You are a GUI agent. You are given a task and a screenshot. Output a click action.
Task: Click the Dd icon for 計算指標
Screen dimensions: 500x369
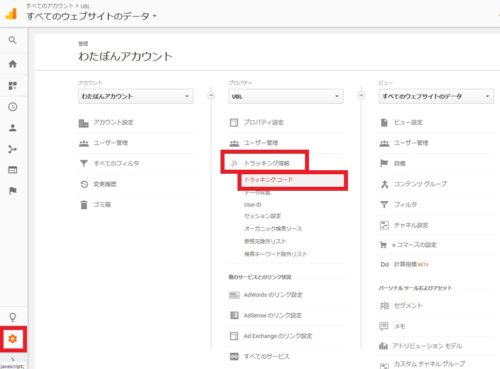click(x=384, y=264)
